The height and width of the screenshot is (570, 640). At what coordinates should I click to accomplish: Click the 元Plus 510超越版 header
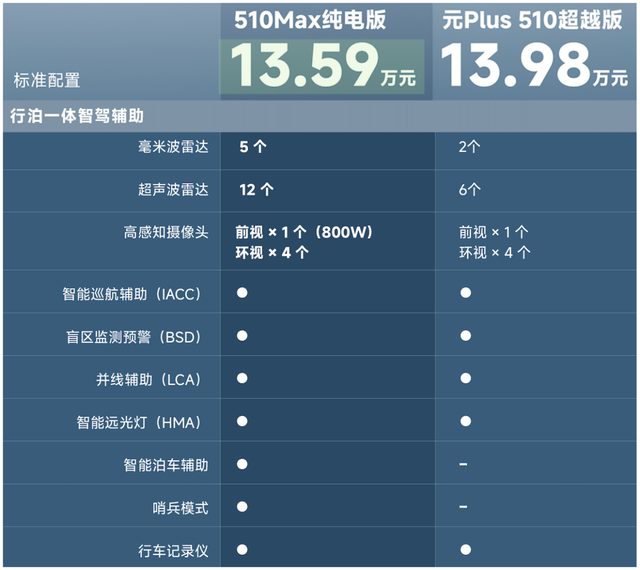click(532, 20)
